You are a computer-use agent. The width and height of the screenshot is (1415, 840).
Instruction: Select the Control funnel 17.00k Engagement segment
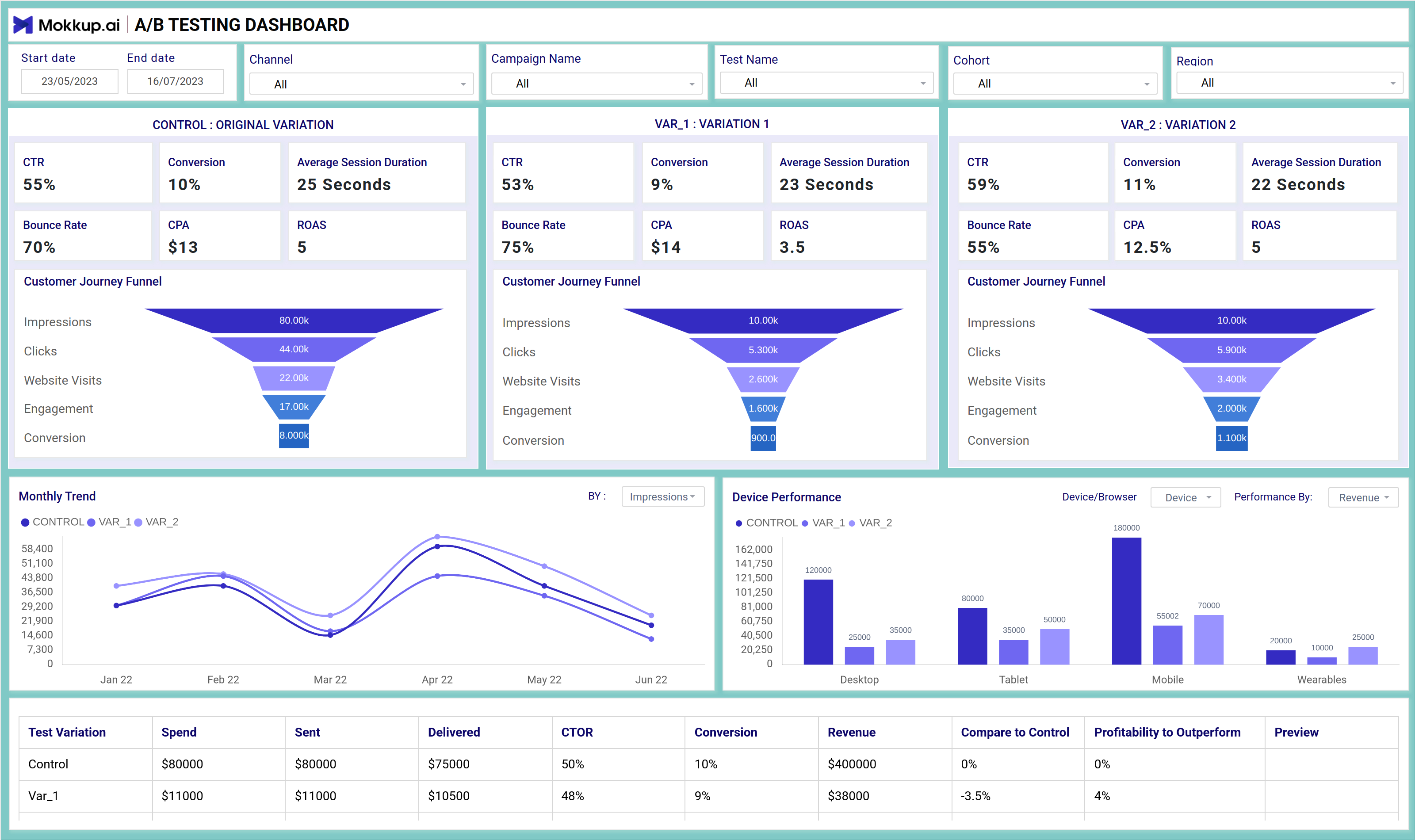coord(294,406)
